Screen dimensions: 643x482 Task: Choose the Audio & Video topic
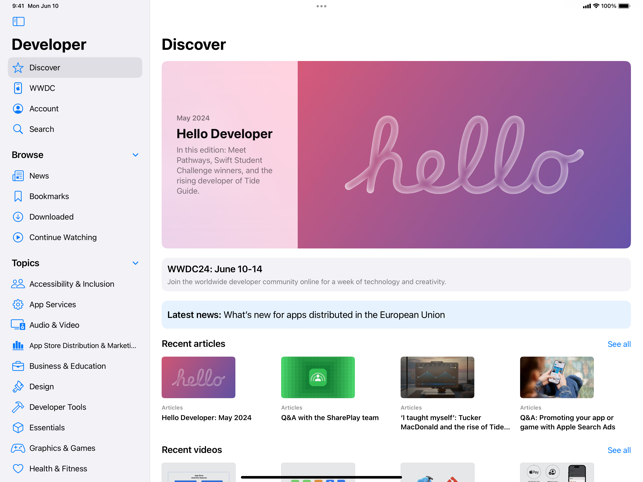point(75,325)
